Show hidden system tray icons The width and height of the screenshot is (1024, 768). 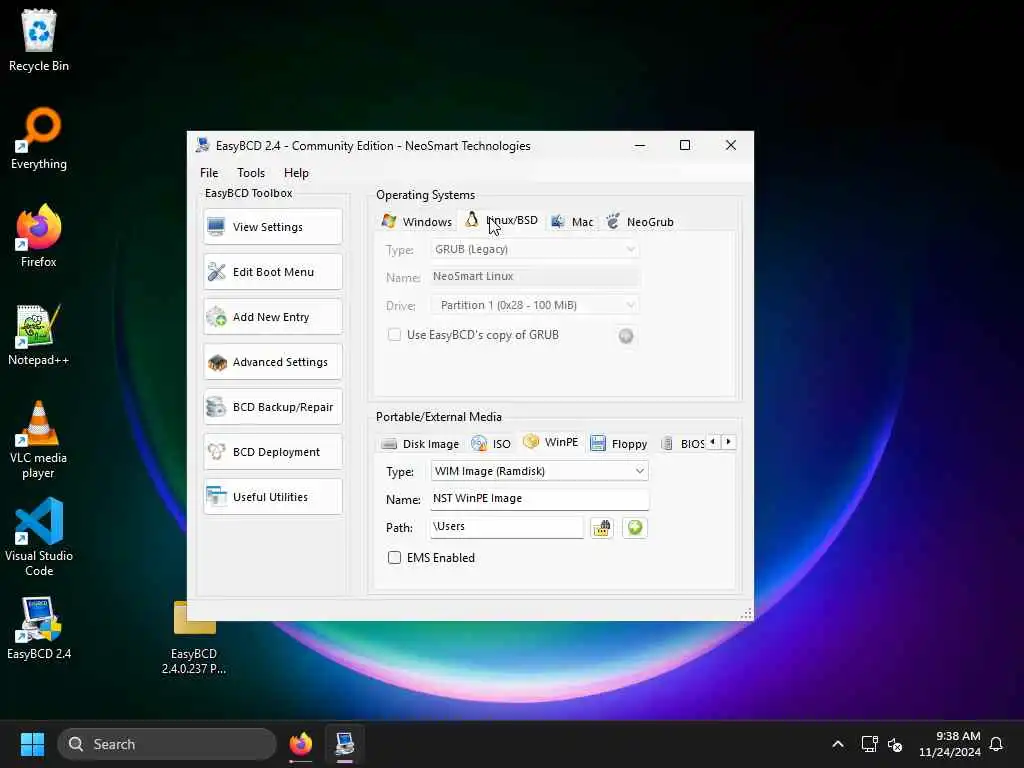pos(838,744)
